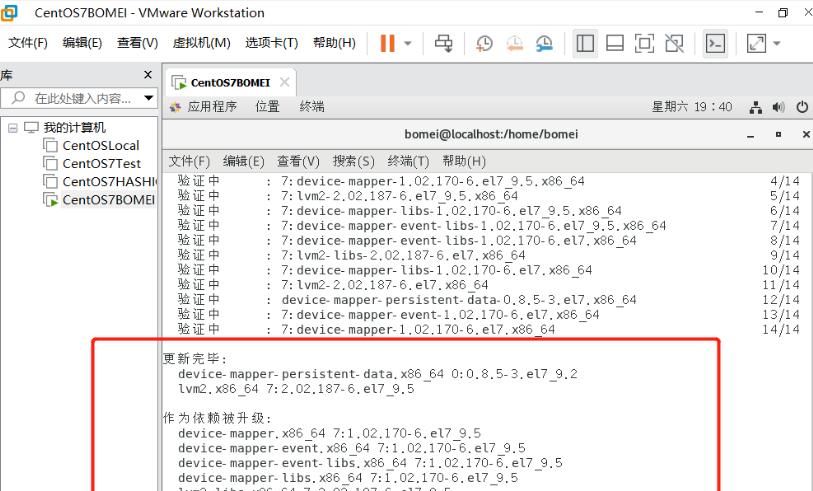Viewport: 813px width, 491px height.
Task: Minimize the terminal window
Action: click(x=750, y=135)
